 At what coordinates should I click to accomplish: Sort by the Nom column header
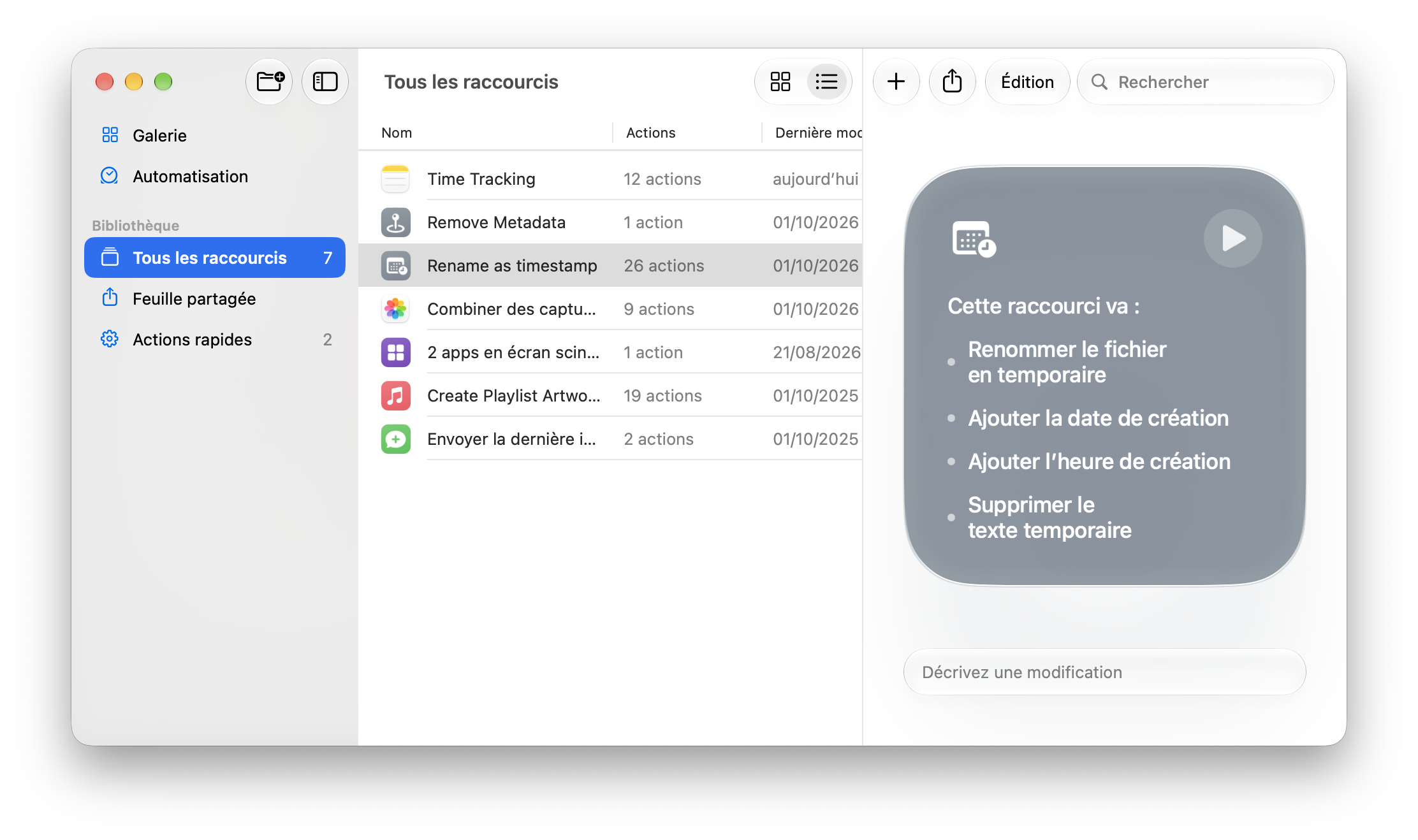point(397,133)
